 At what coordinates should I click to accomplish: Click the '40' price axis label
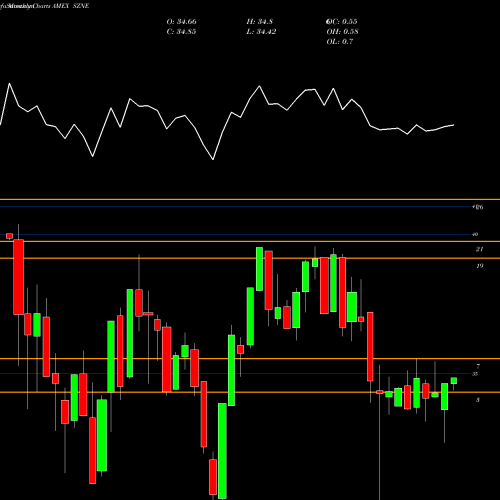[x=475, y=234]
